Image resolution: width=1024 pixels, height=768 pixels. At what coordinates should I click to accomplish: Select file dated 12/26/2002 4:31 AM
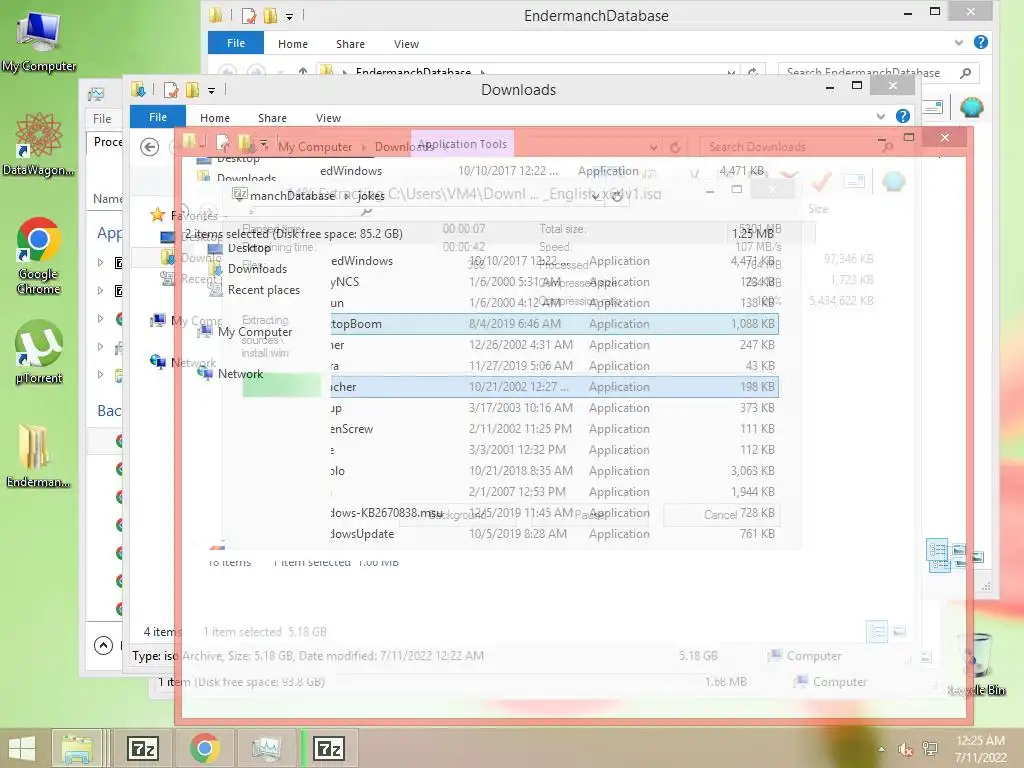pyautogui.click(x=554, y=345)
